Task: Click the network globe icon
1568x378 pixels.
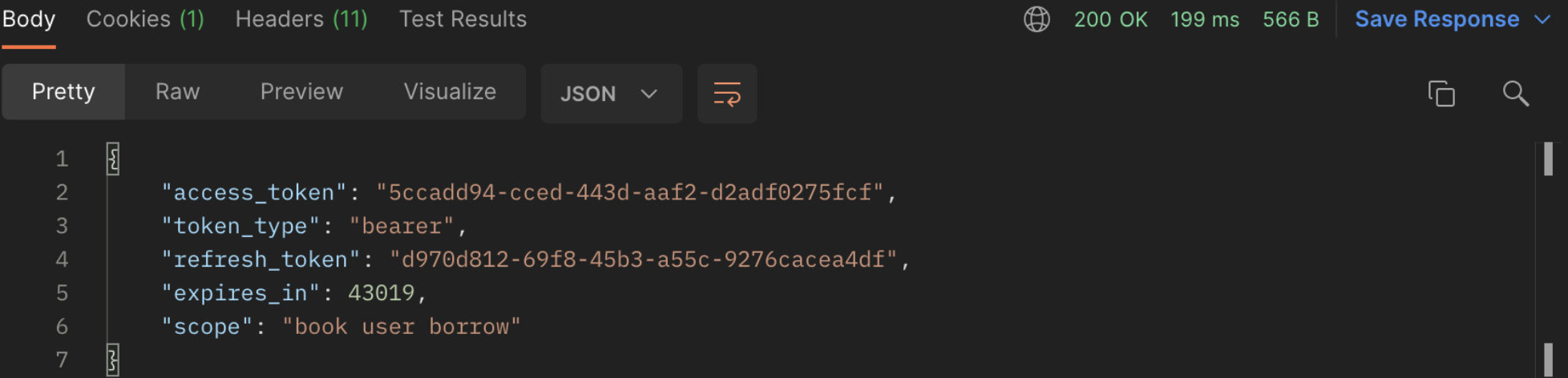Action: click(x=1037, y=19)
